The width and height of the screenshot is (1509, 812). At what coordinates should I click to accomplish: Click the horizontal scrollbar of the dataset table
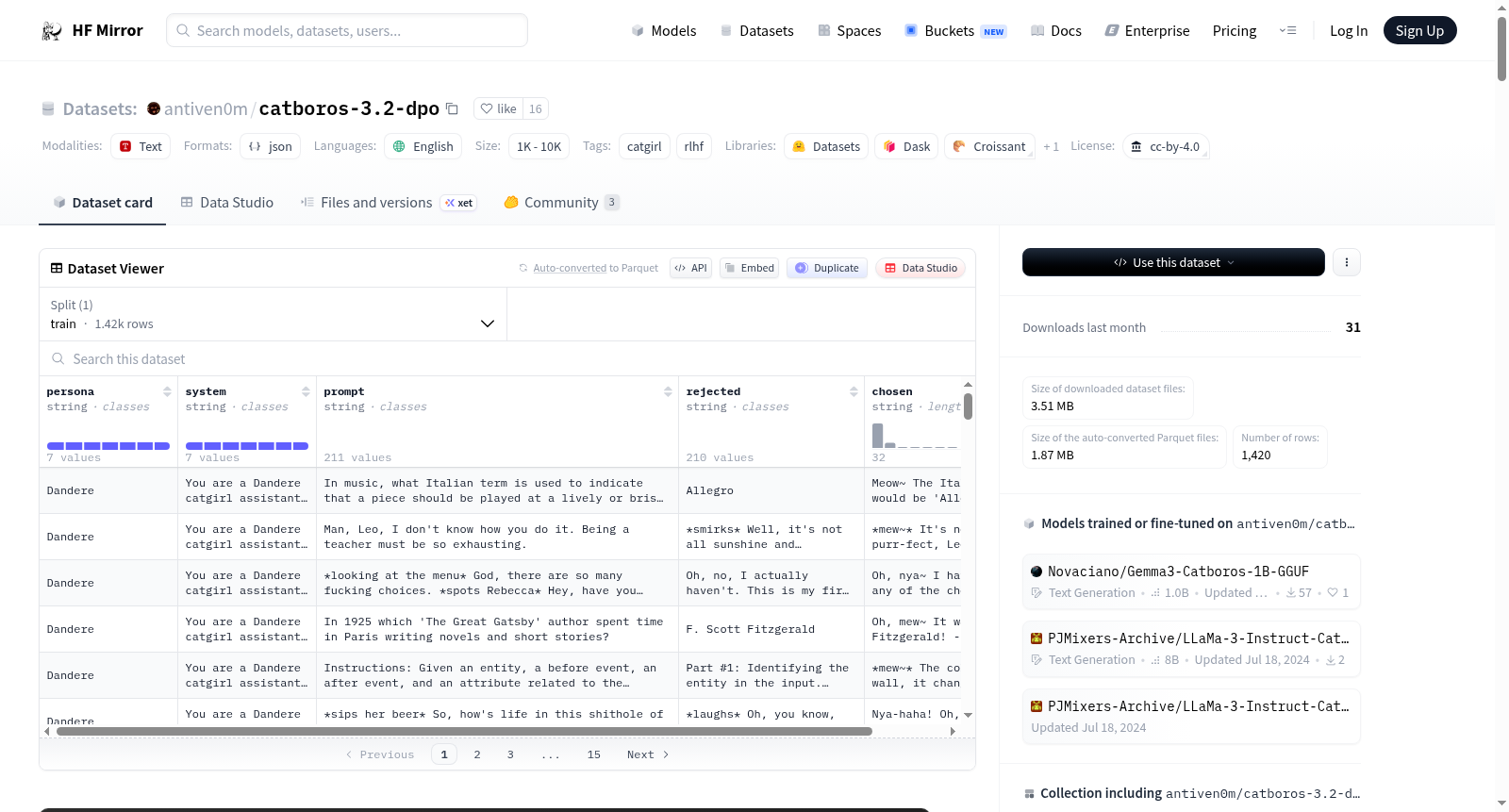[464, 731]
